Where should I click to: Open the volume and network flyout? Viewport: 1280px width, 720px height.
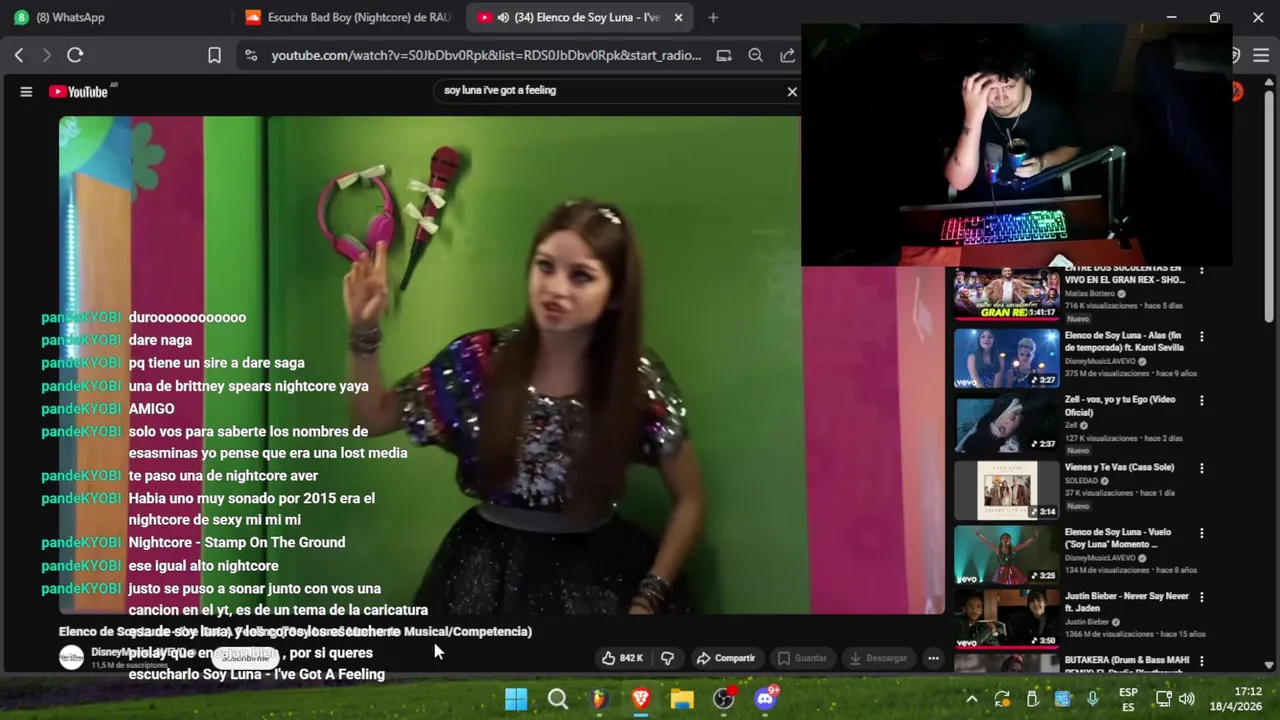coord(1175,699)
